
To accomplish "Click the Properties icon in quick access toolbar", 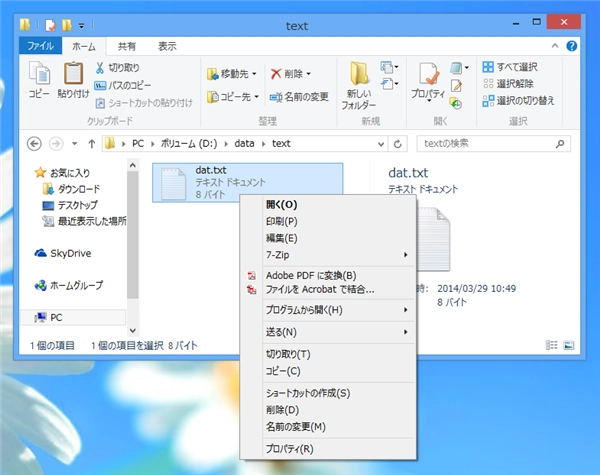I will tap(50, 25).
